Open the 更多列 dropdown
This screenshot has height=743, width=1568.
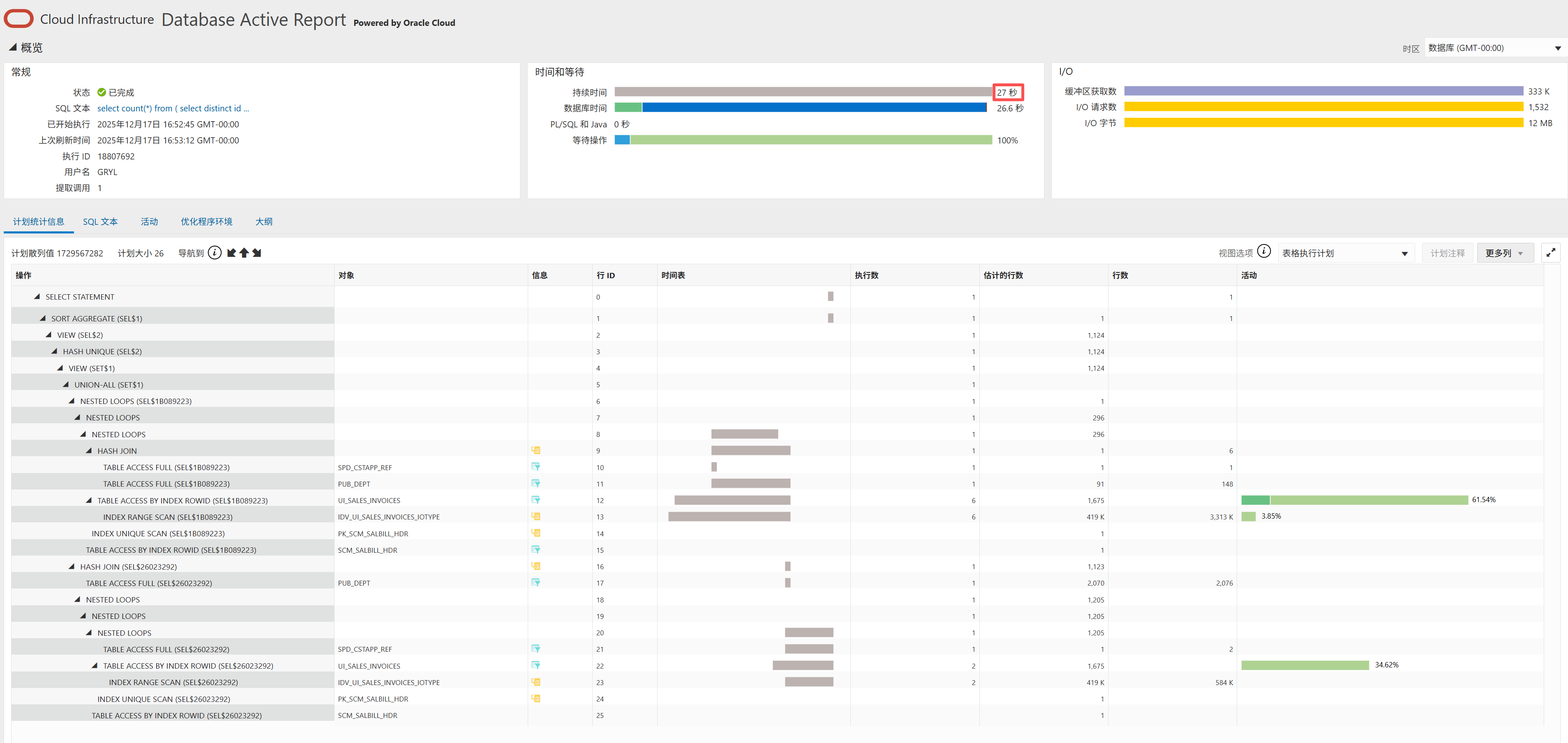click(x=1504, y=253)
